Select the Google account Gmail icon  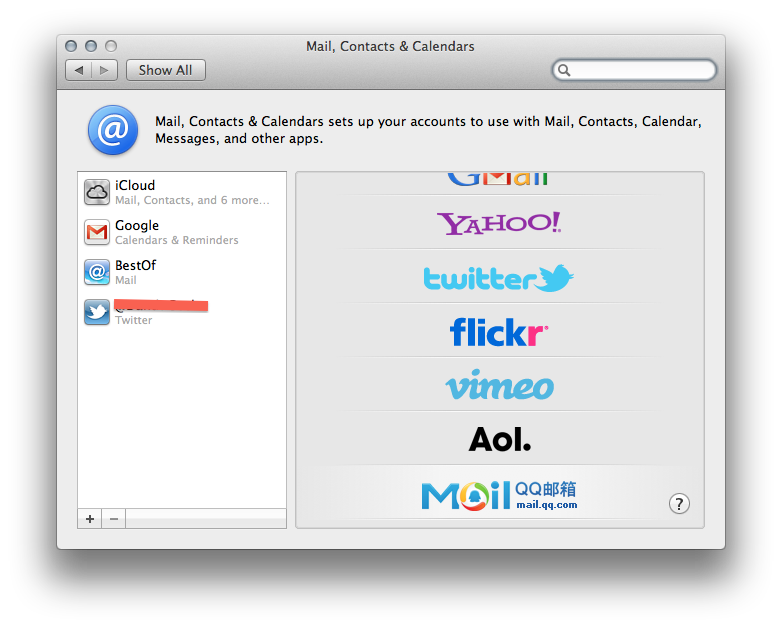pos(97,232)
